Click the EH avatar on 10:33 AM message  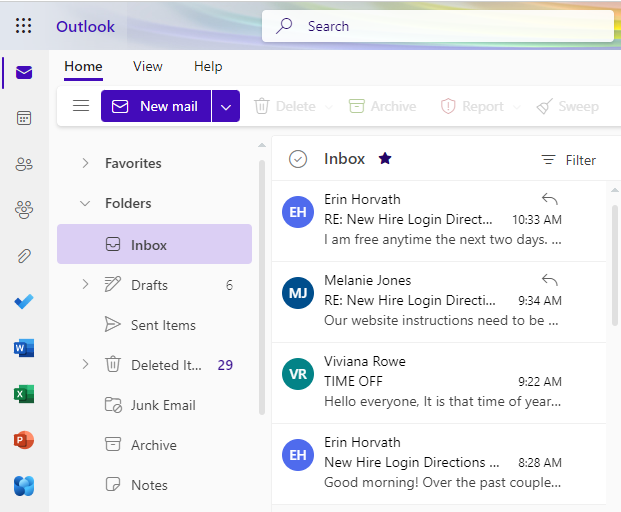pos(298,212)
